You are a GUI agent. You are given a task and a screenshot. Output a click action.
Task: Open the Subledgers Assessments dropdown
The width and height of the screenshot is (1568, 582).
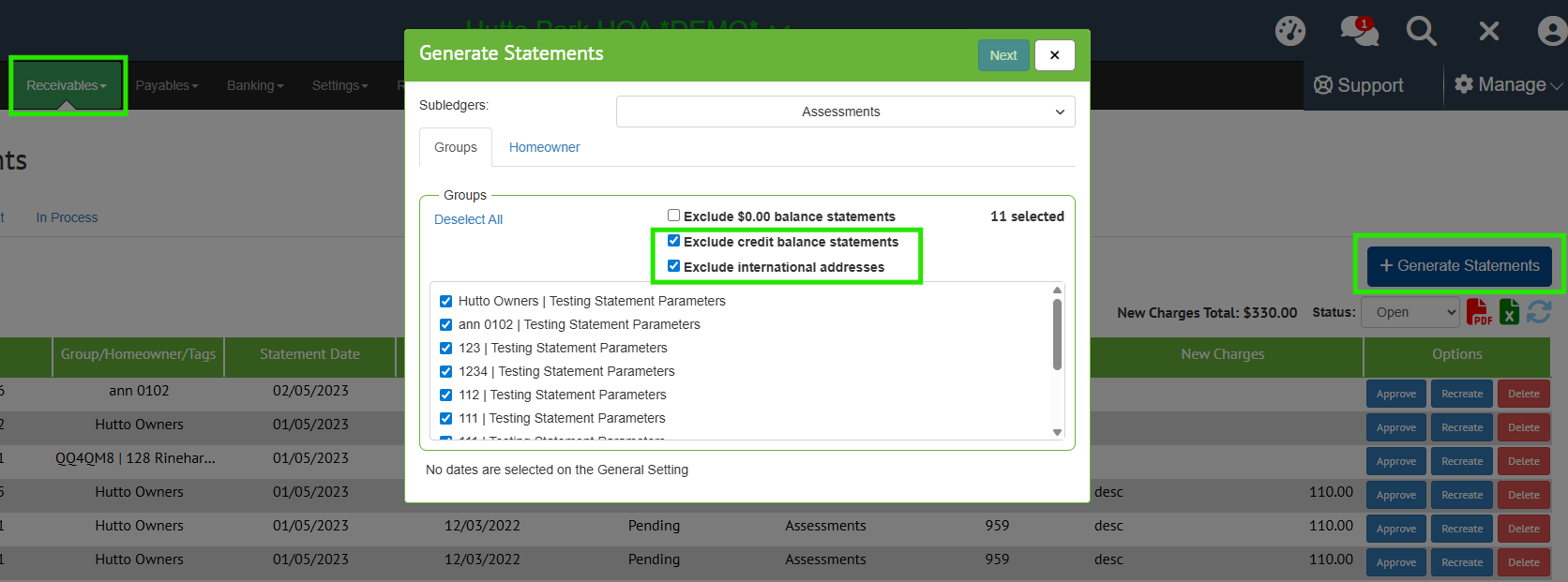pyautogui.click(x=845, y=112)
